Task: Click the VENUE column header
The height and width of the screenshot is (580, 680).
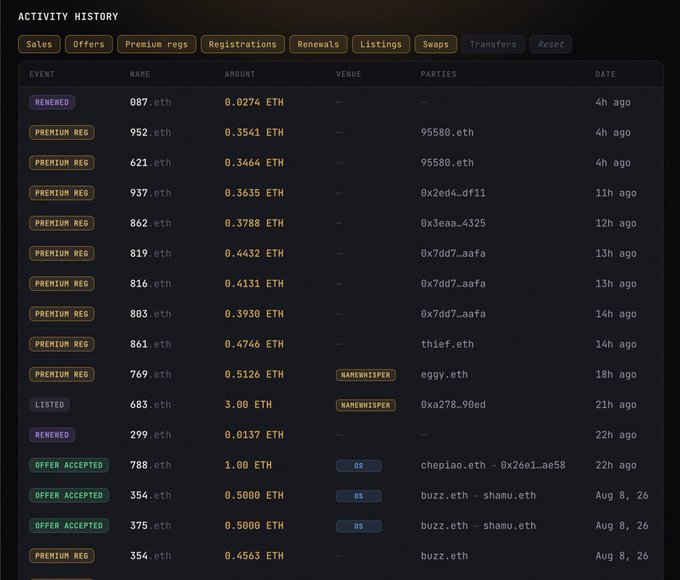Action: pyautogui.click(x=349, y=74)
